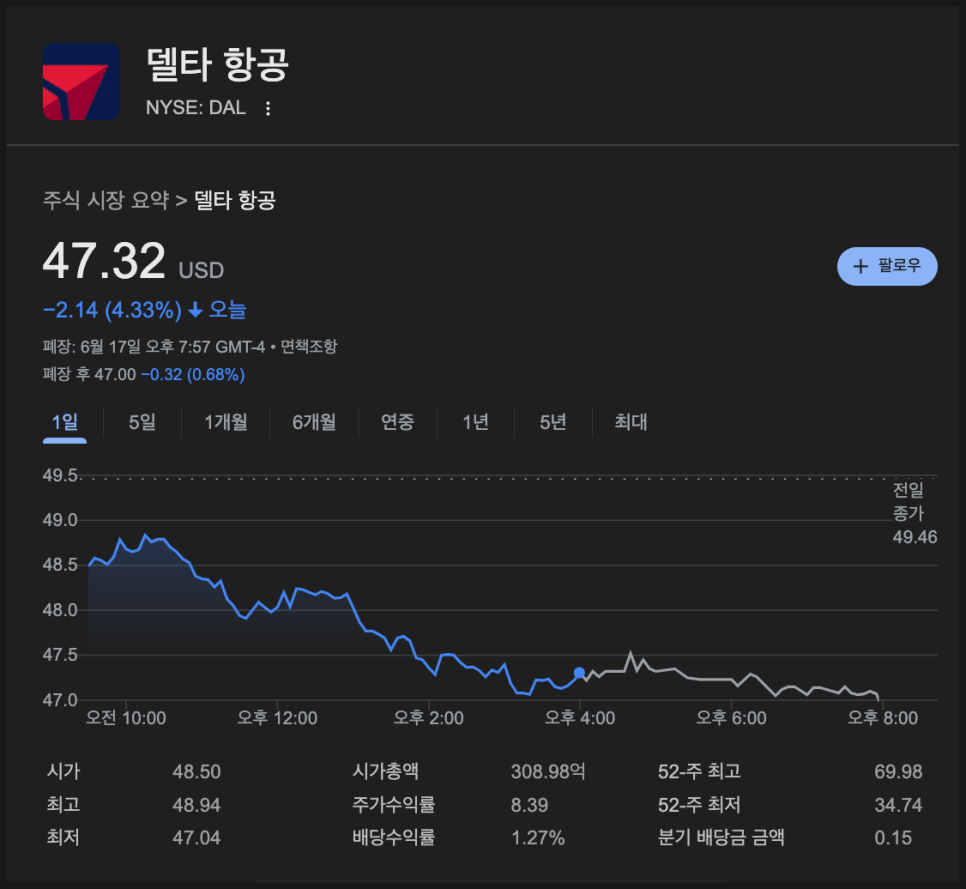Click the NYSE: DAL ticker text
This screenshot has height=889, width=966.
[196, 108]
